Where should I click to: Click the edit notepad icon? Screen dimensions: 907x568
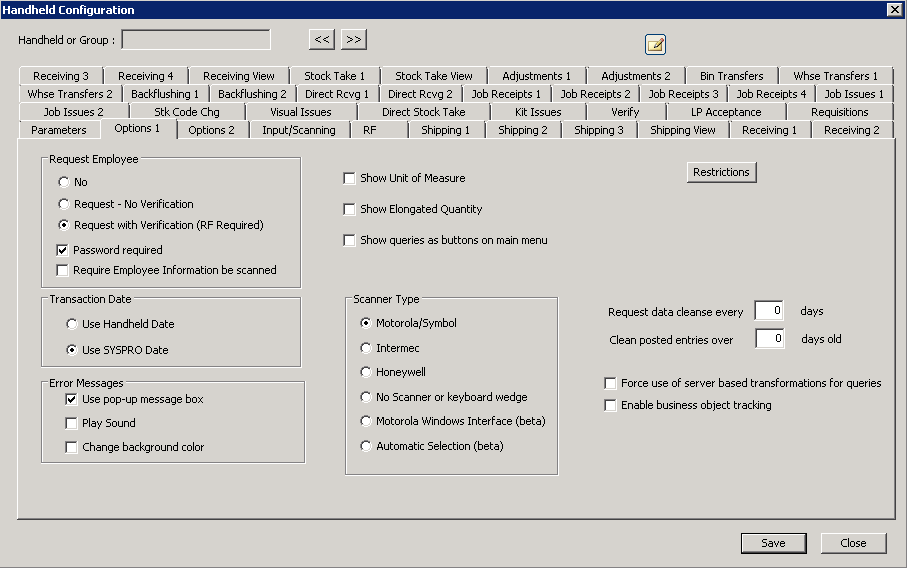[655, 44]
